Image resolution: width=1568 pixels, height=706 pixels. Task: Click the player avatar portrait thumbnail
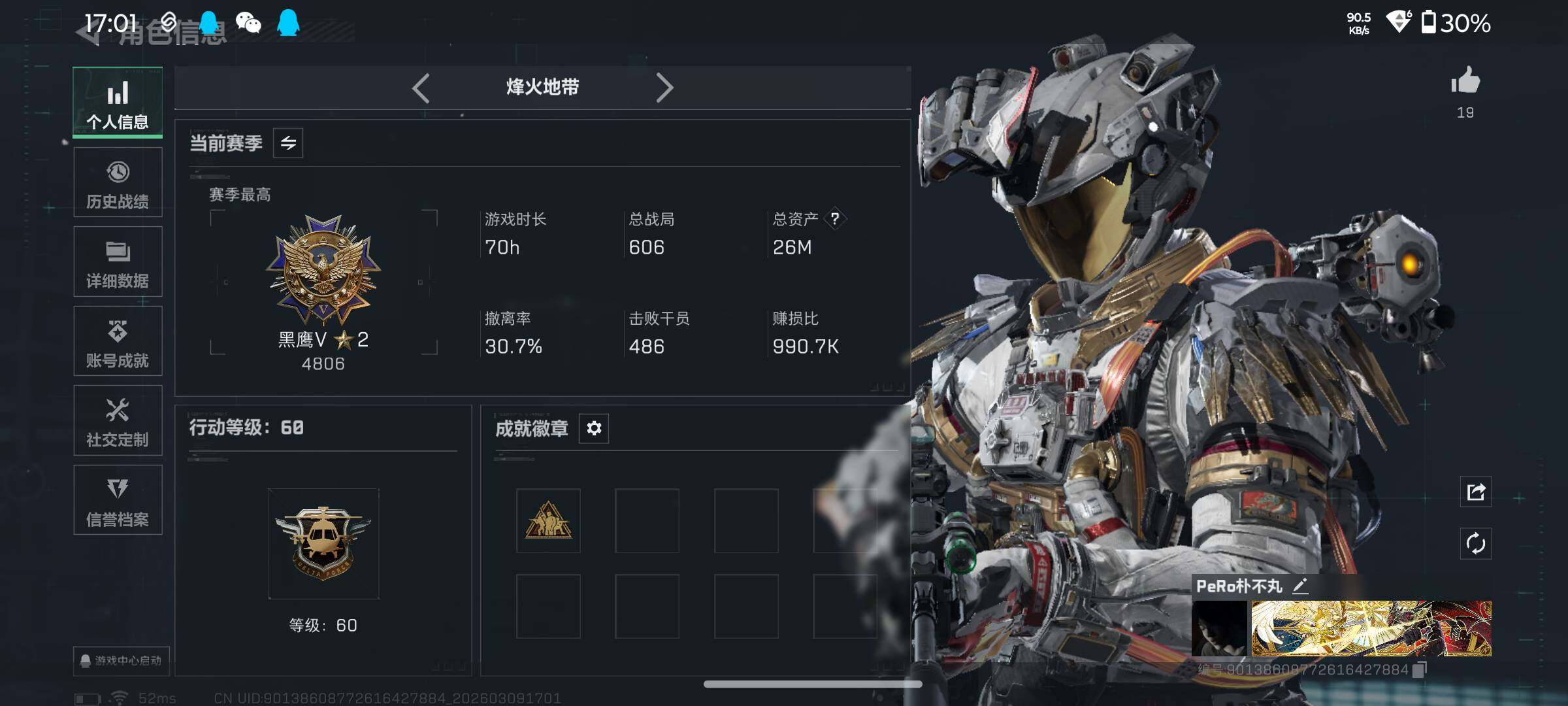1220,628
